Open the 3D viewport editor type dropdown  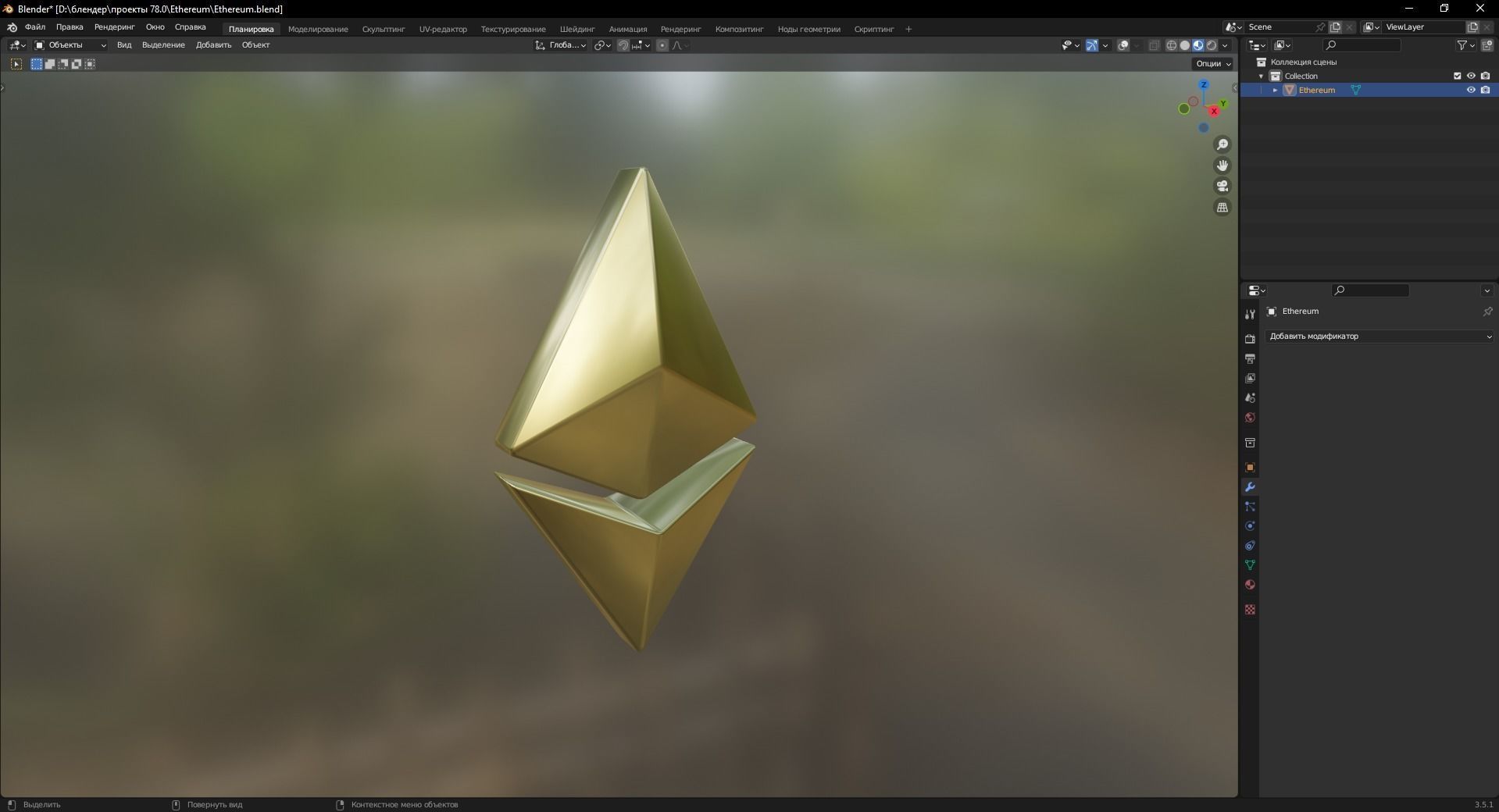(x=17, y=45)
